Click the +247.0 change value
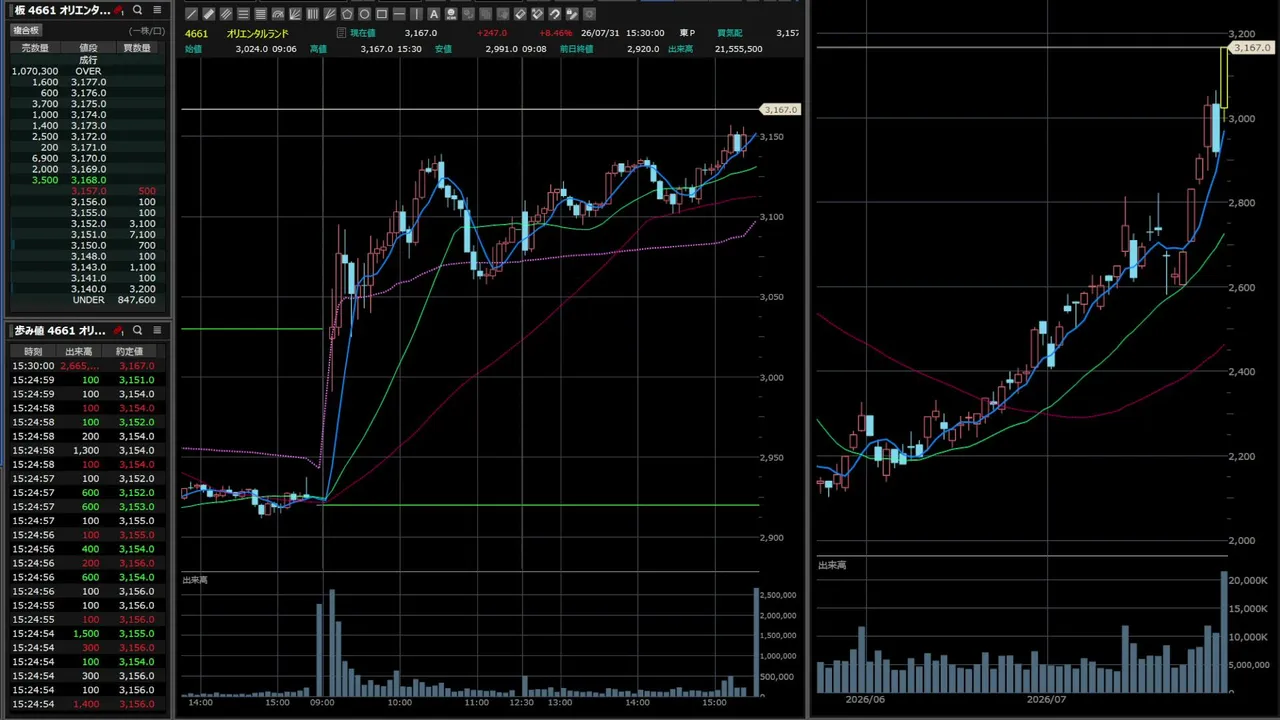 coord(492,33)
